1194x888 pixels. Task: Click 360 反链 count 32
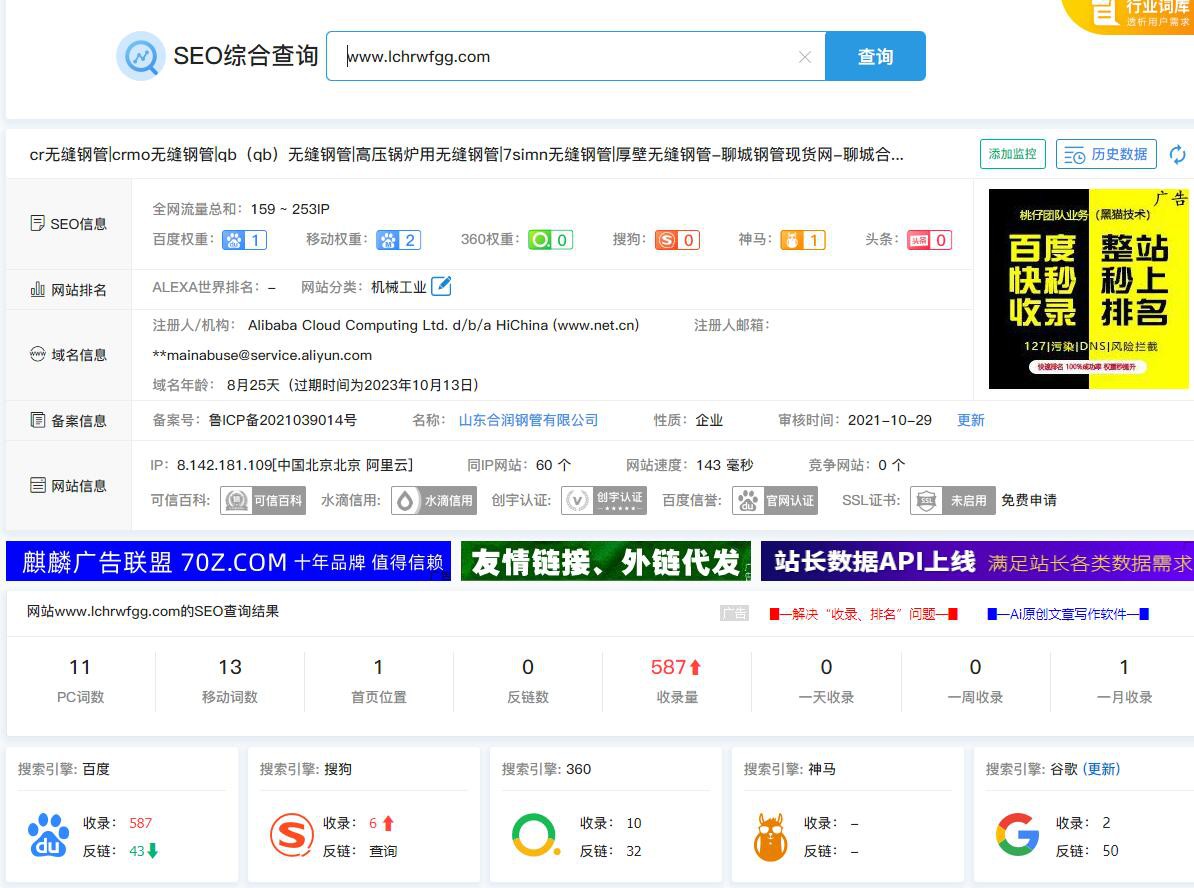634,851
